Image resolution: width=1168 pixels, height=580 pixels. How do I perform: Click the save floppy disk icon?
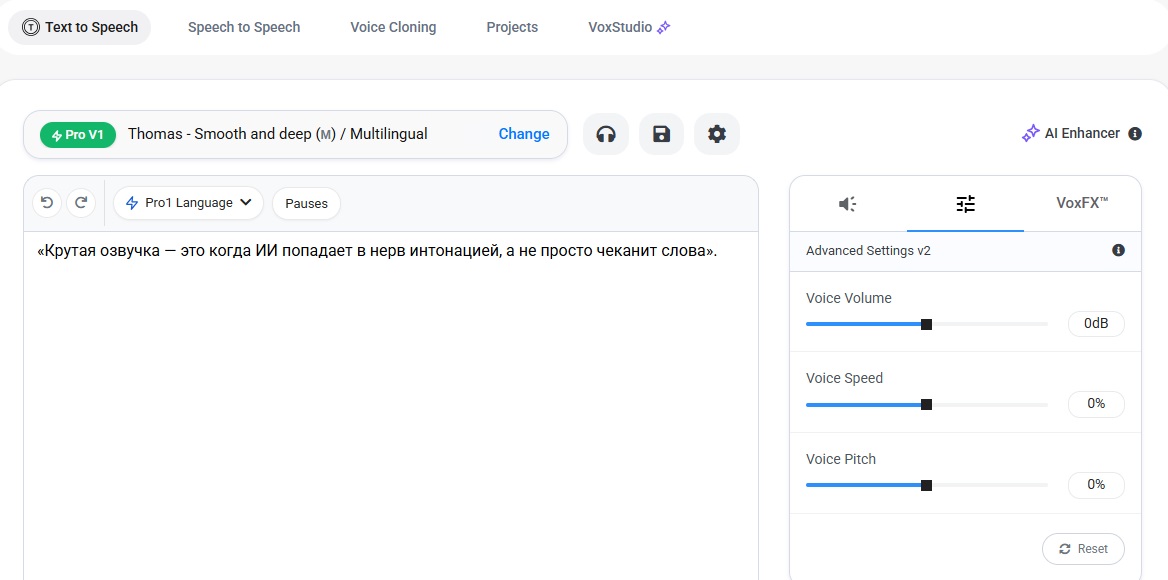click(x=661, y=134)
